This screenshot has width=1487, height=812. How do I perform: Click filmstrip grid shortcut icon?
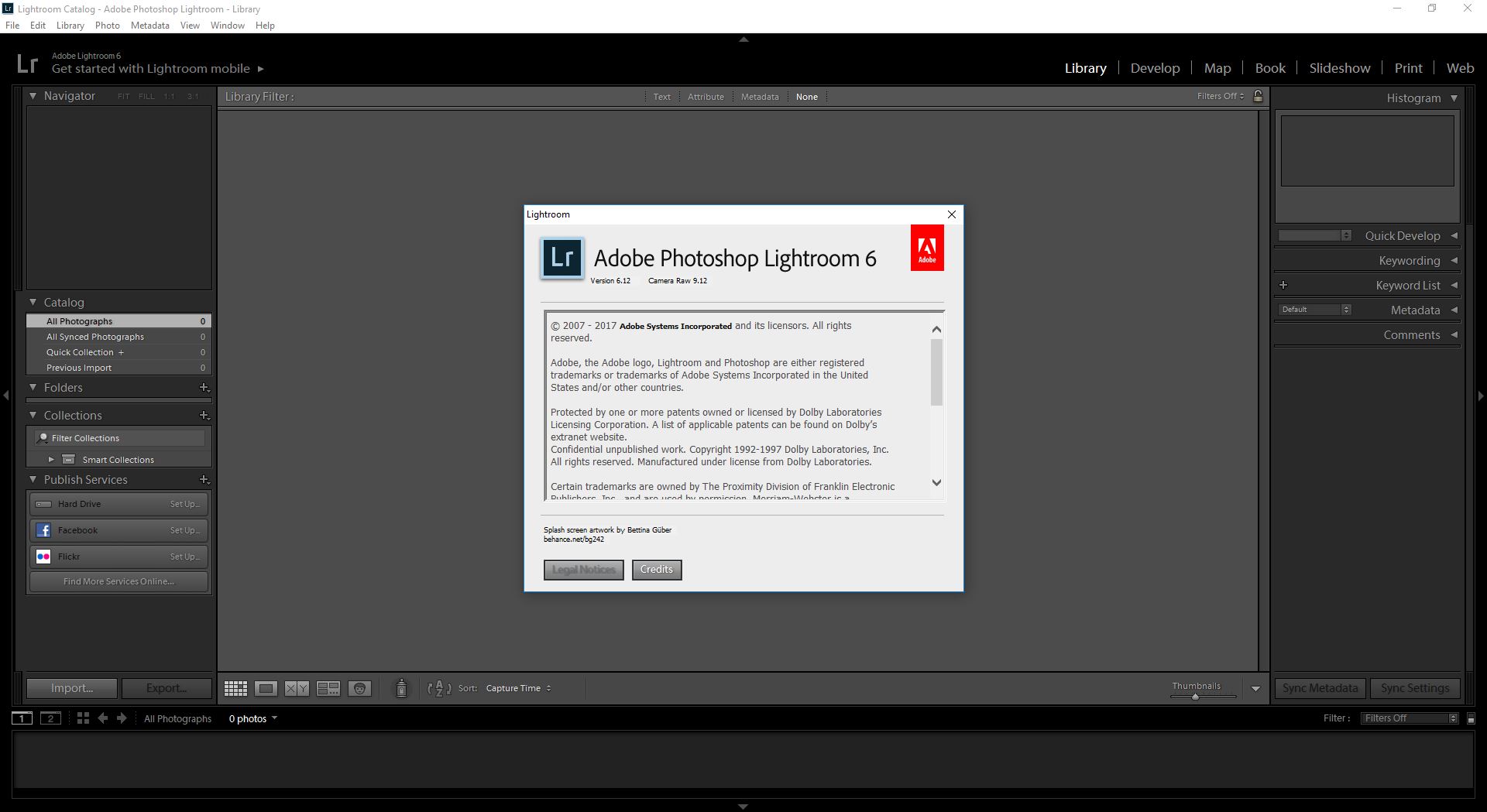83,718
